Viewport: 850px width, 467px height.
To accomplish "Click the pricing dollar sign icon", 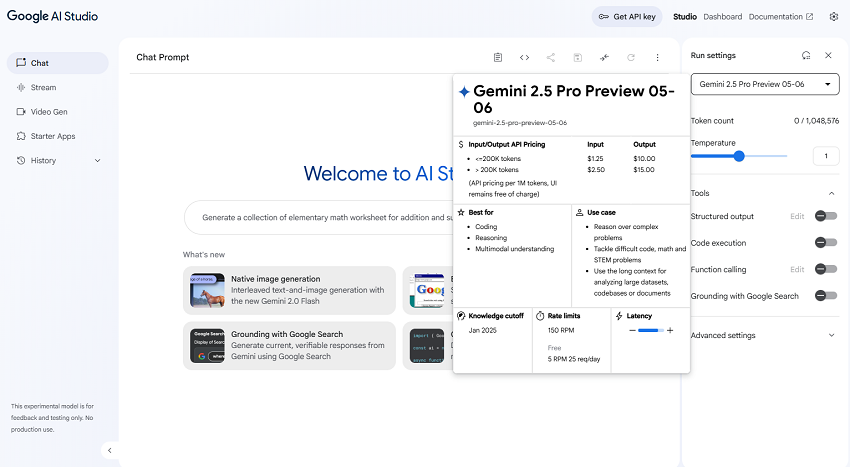I will tap(461, 144).
